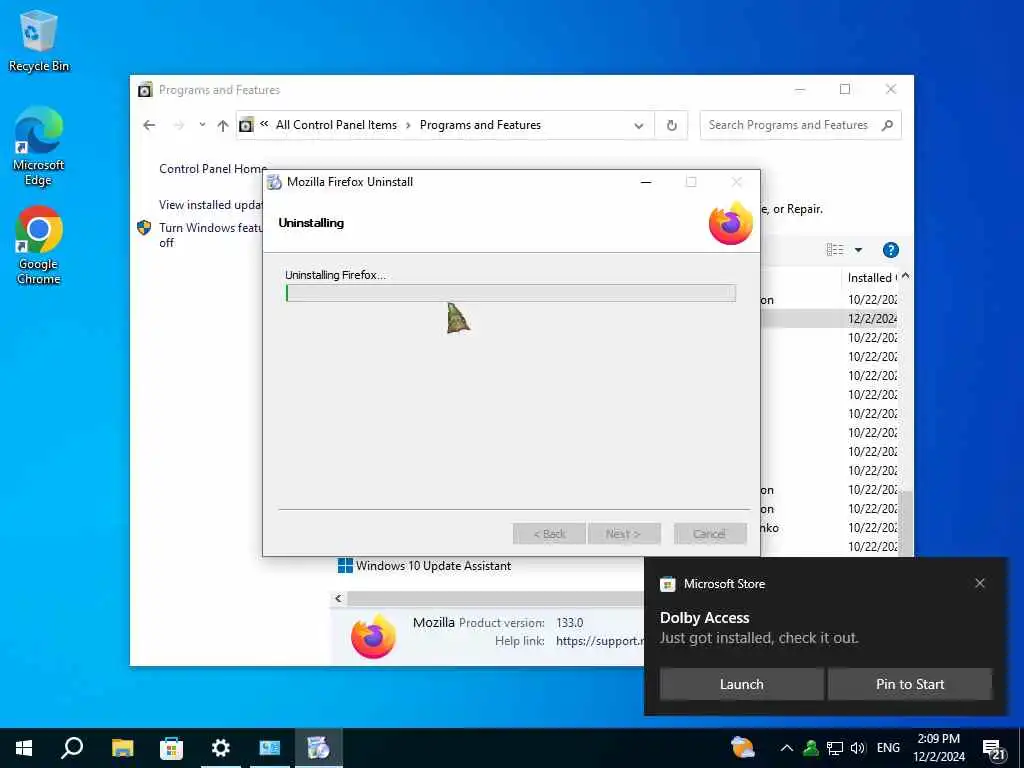Go up one level in Control Panel
The image size is (1024, 768).
tap(223, 125)
